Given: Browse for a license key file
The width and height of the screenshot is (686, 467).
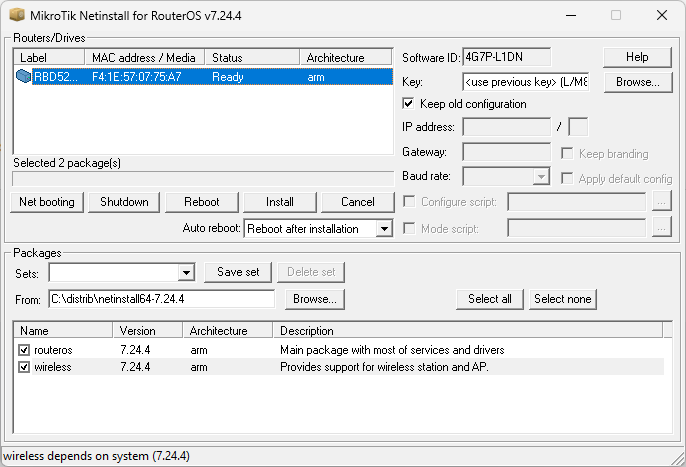Looking at the screenshot, I should point(638,82).
